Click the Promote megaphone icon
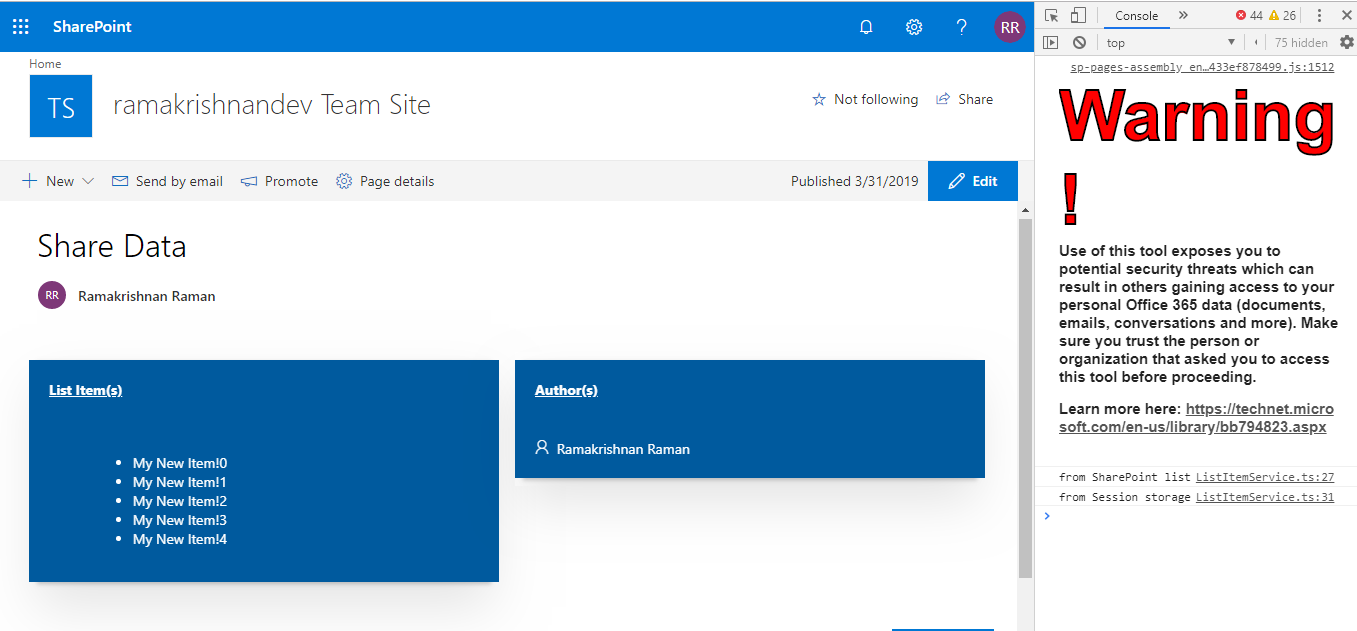Viewport: 1357px width, 631px height. pos(249,182)
